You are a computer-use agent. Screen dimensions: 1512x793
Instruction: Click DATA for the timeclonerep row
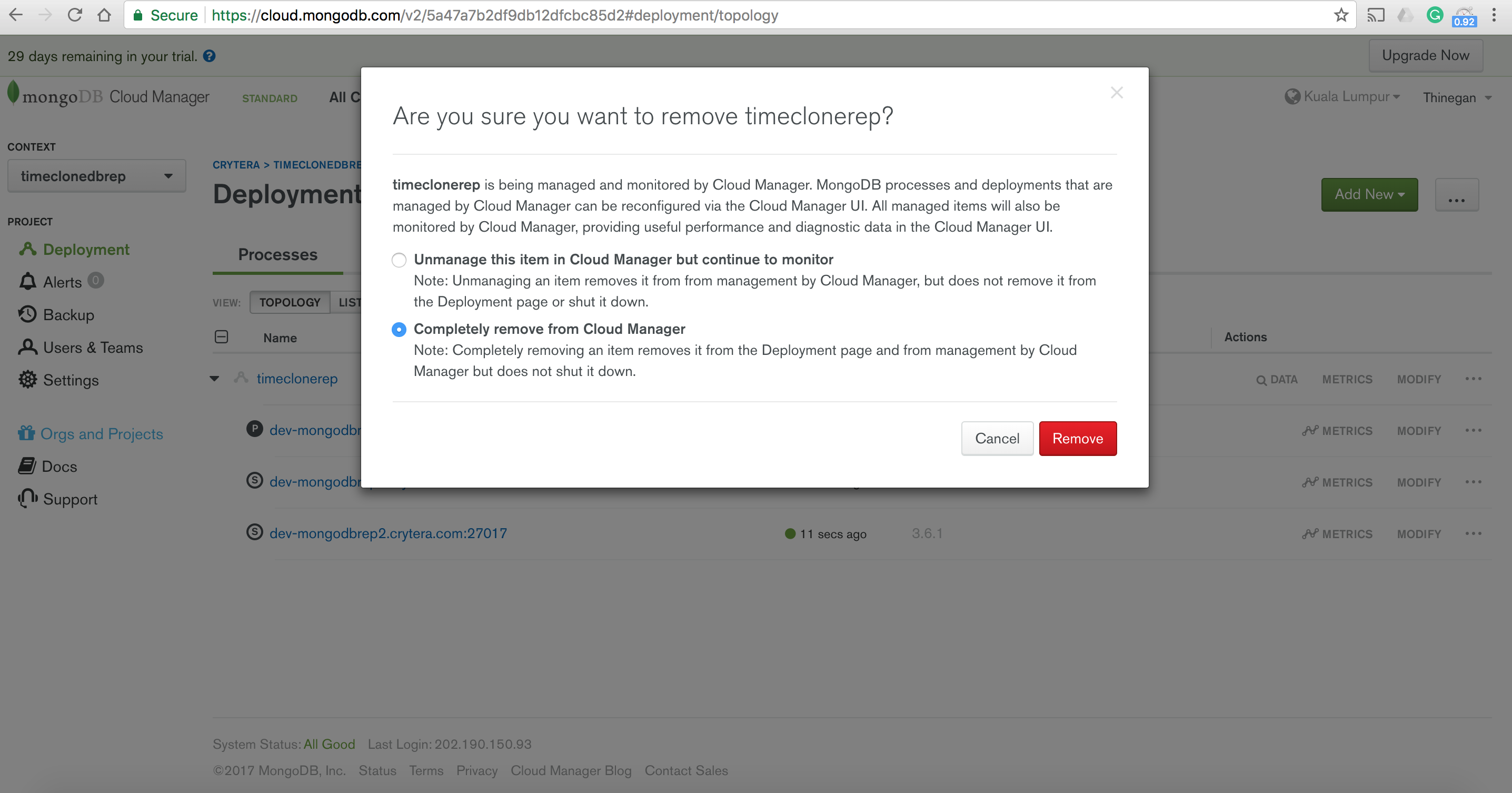1277,379
